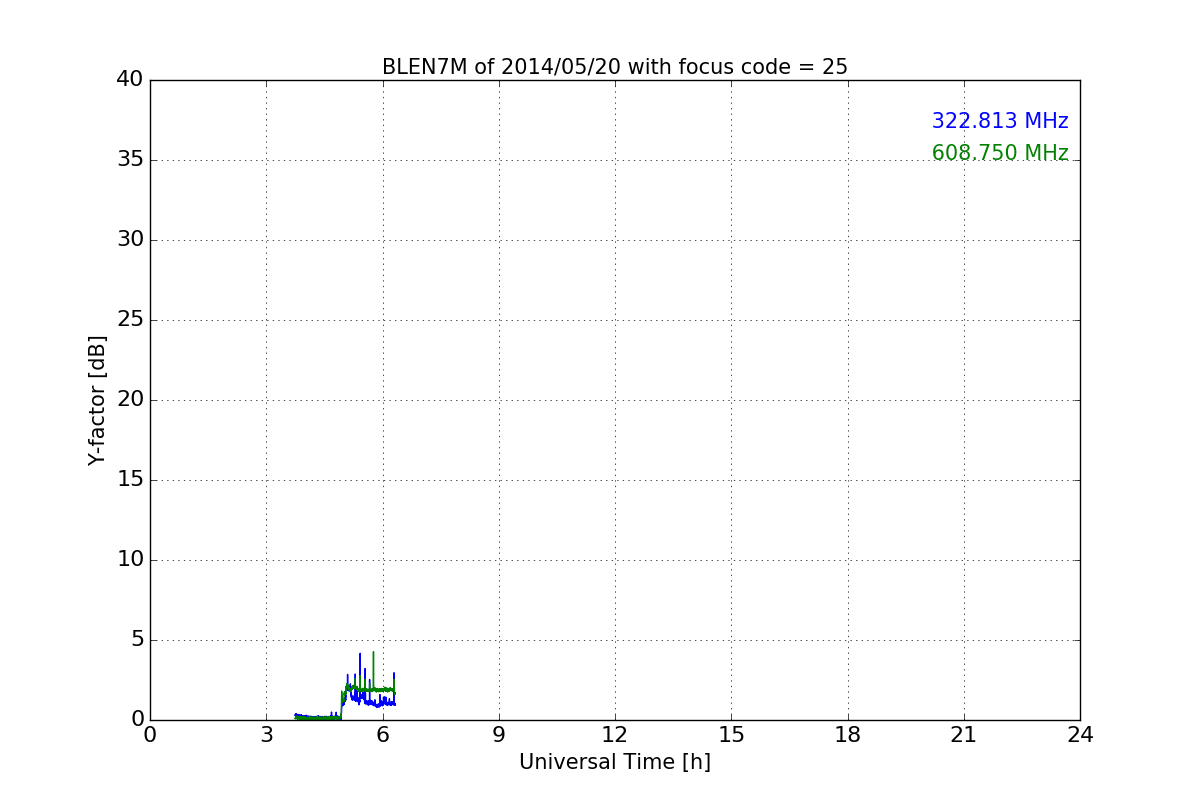Click the y-axis tick label 10

click(x=130, y=560)
